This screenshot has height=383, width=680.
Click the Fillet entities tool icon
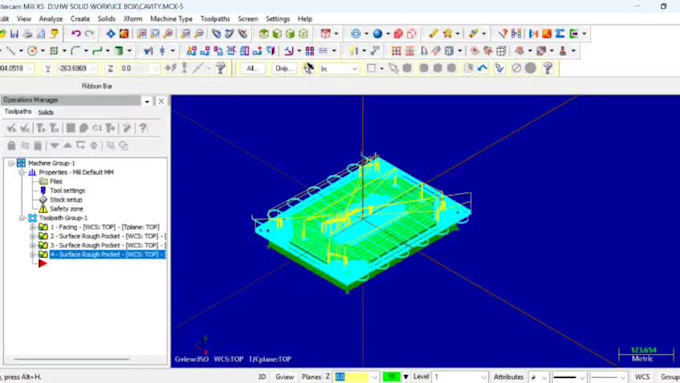pyautogui.click(x=75, y=51)
